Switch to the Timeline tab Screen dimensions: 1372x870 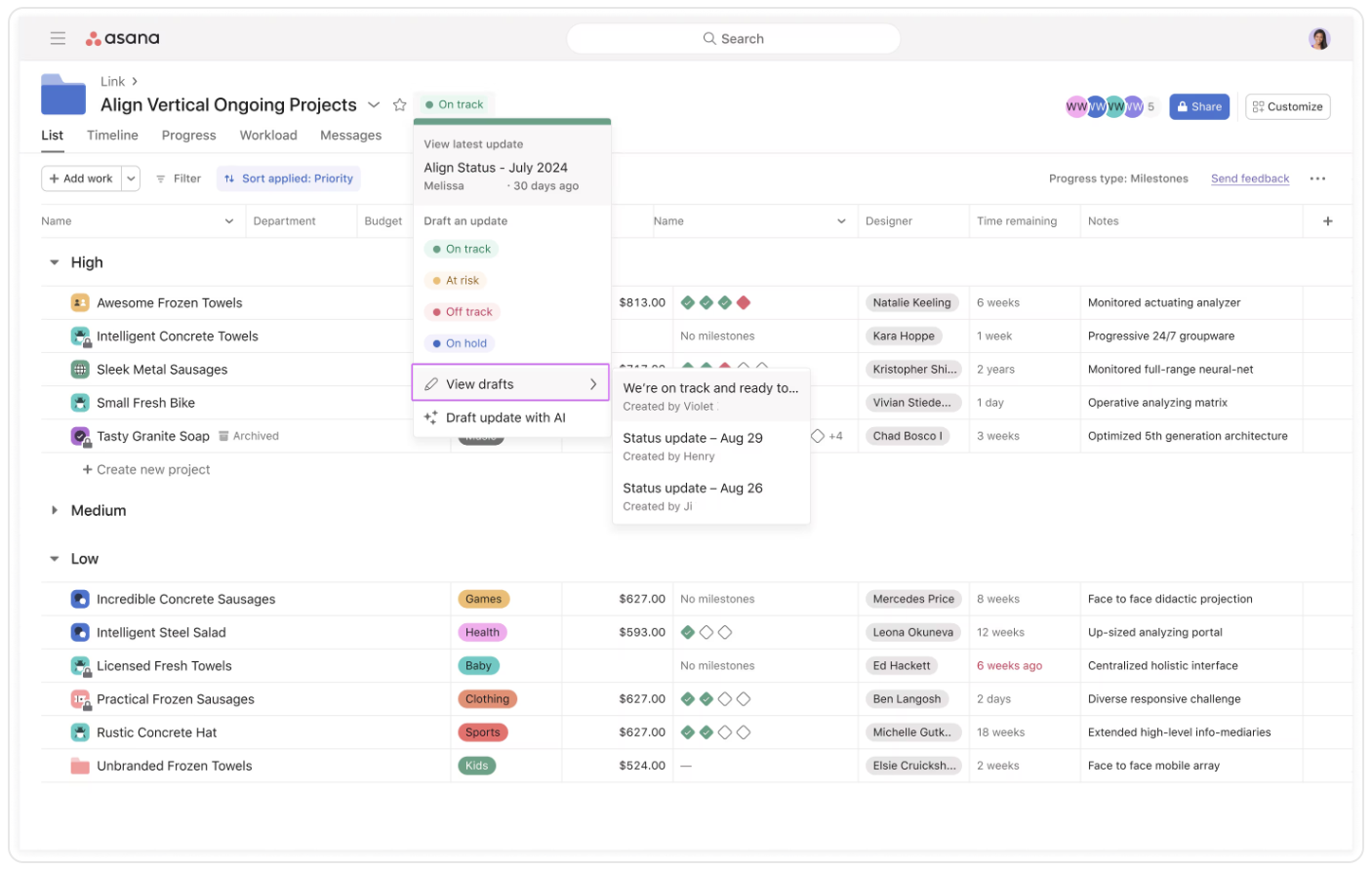(x=112, y=136)
